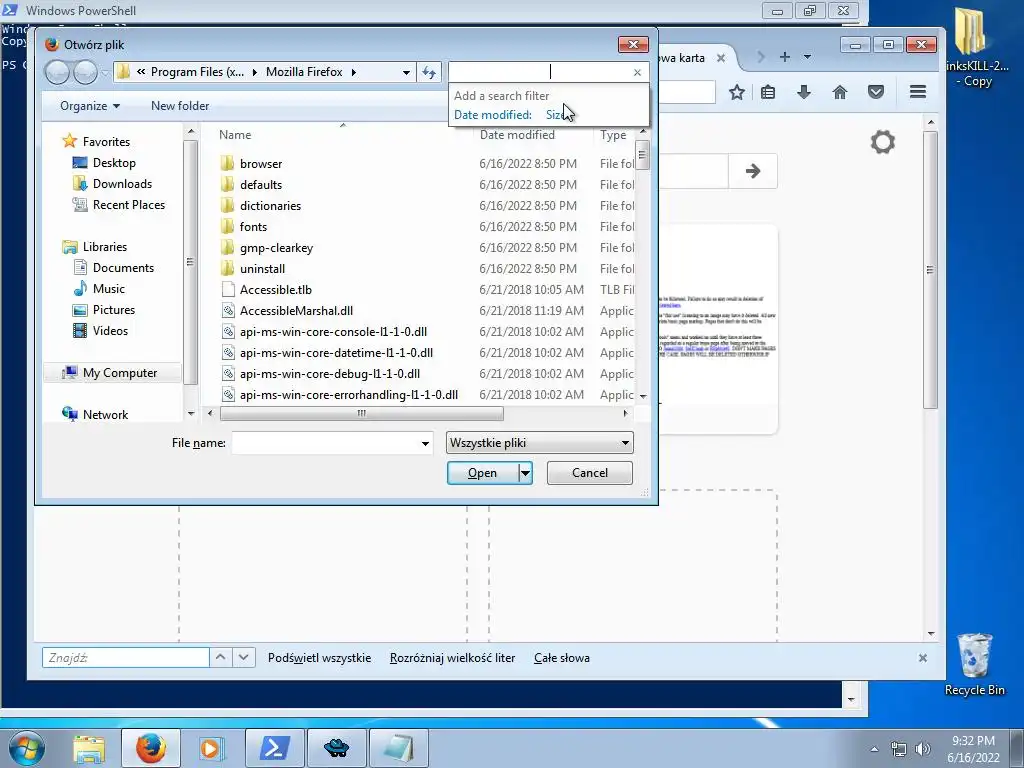The width and height of the screenshot is (1024, 768).
Task: Expand the recent pages arrow beside Forward
Action: (104, 72)
